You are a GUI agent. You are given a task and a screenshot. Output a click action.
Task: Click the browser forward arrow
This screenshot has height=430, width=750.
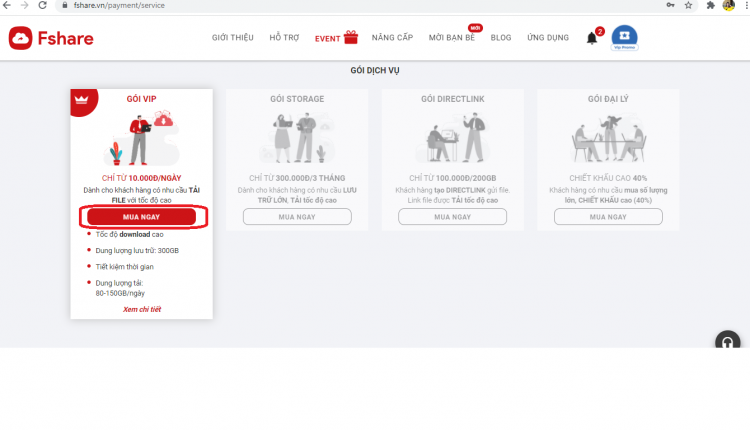coord(24,5)
